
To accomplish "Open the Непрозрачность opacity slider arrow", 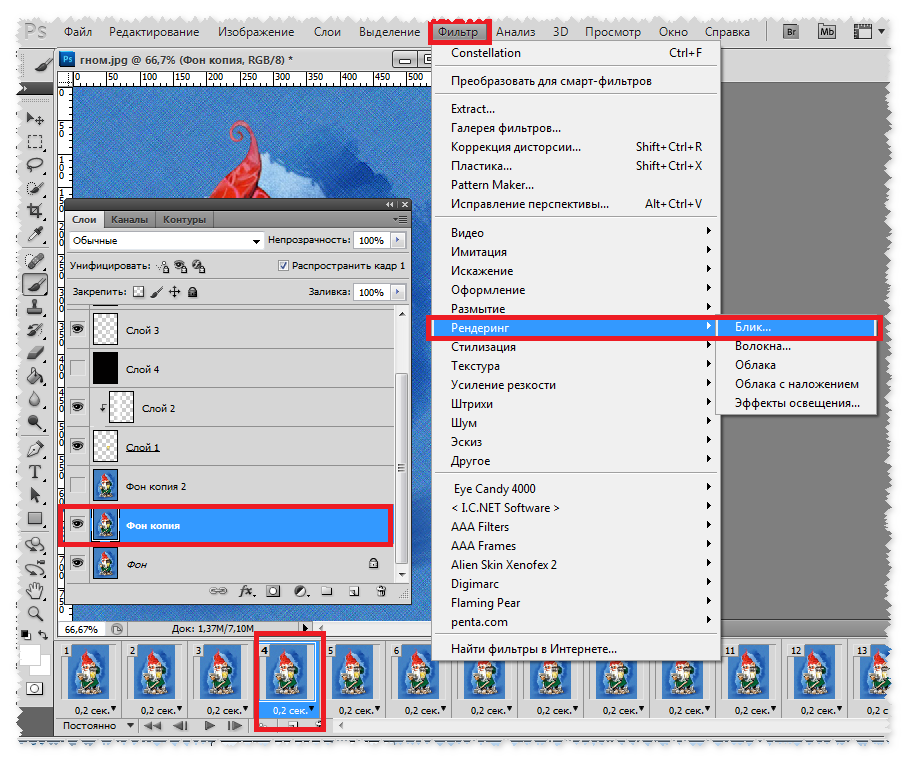I will pyautogui.click(x=398, y=240).
